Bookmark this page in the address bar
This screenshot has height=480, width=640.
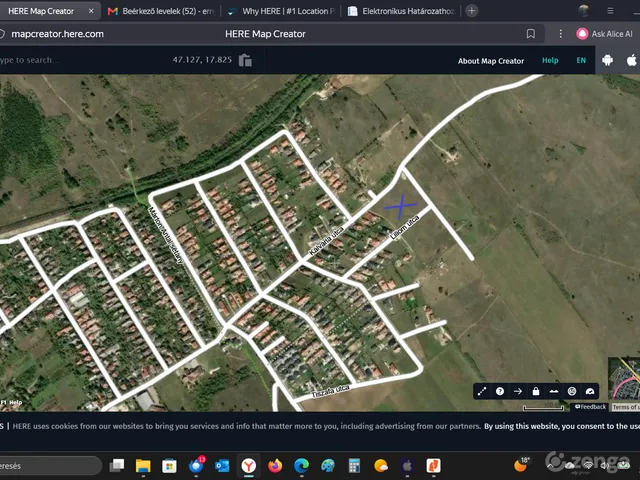click(x=531, y=34)
